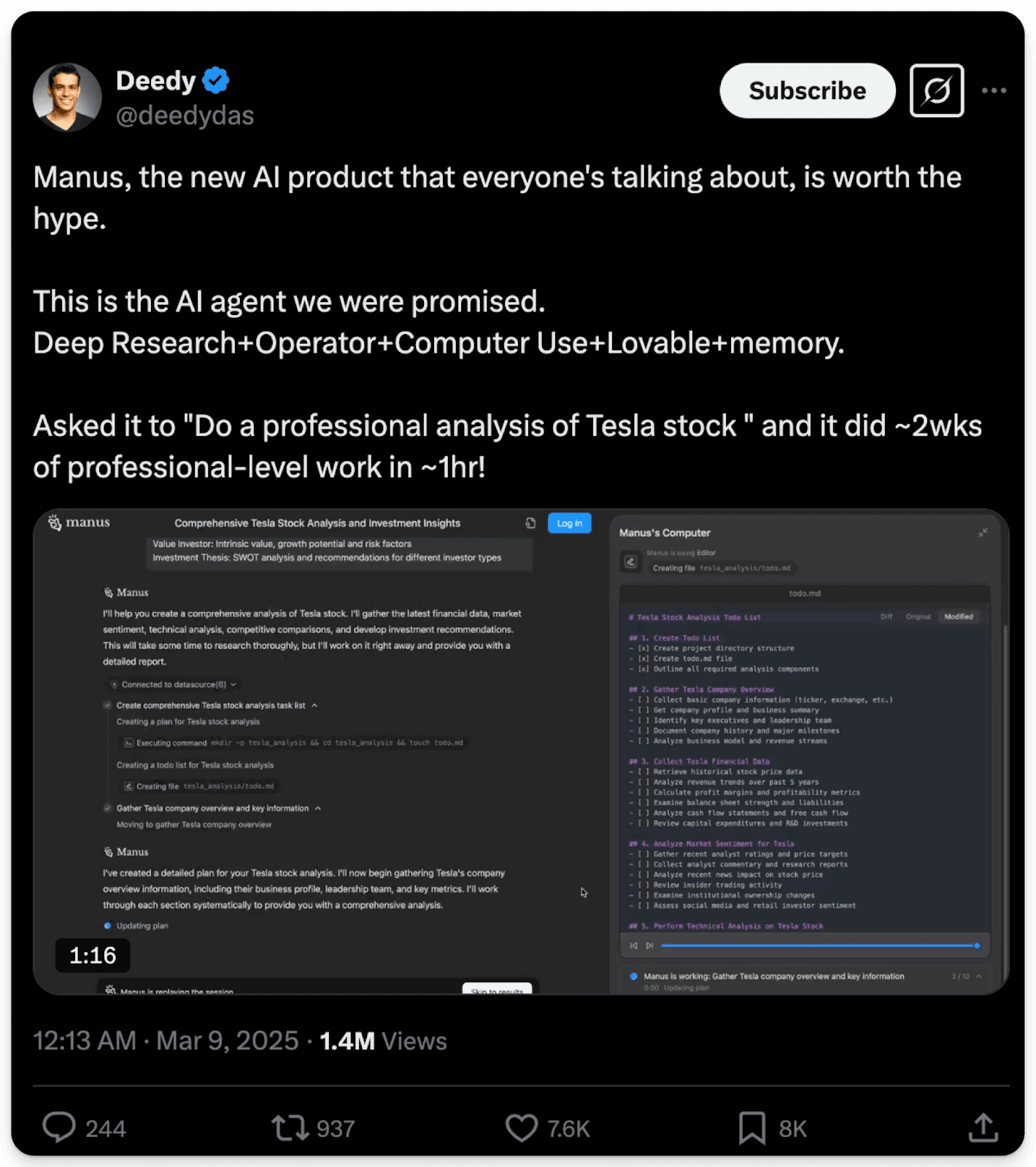Click the copy icon beside Log in
Viewport: 1036px width, 1167px height.
(530, 523)
